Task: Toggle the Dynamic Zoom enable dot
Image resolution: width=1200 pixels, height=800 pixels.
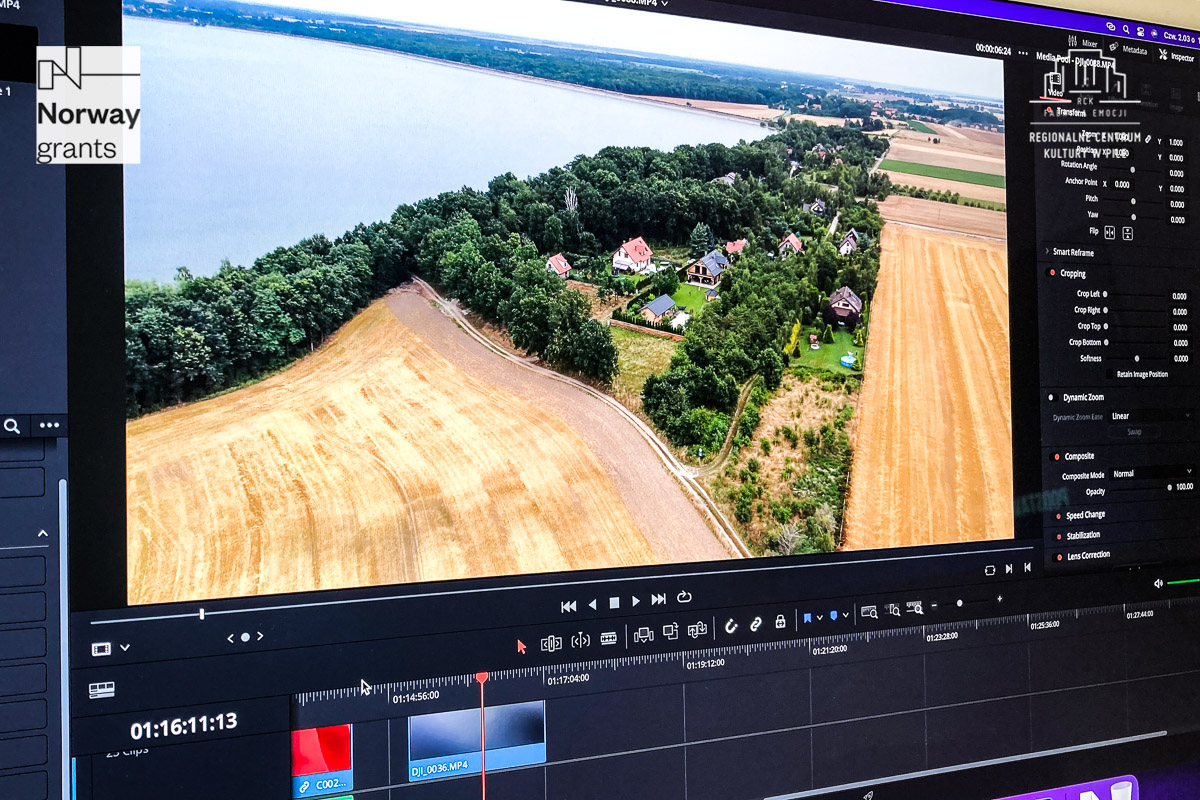Action: coord(1051,397)
